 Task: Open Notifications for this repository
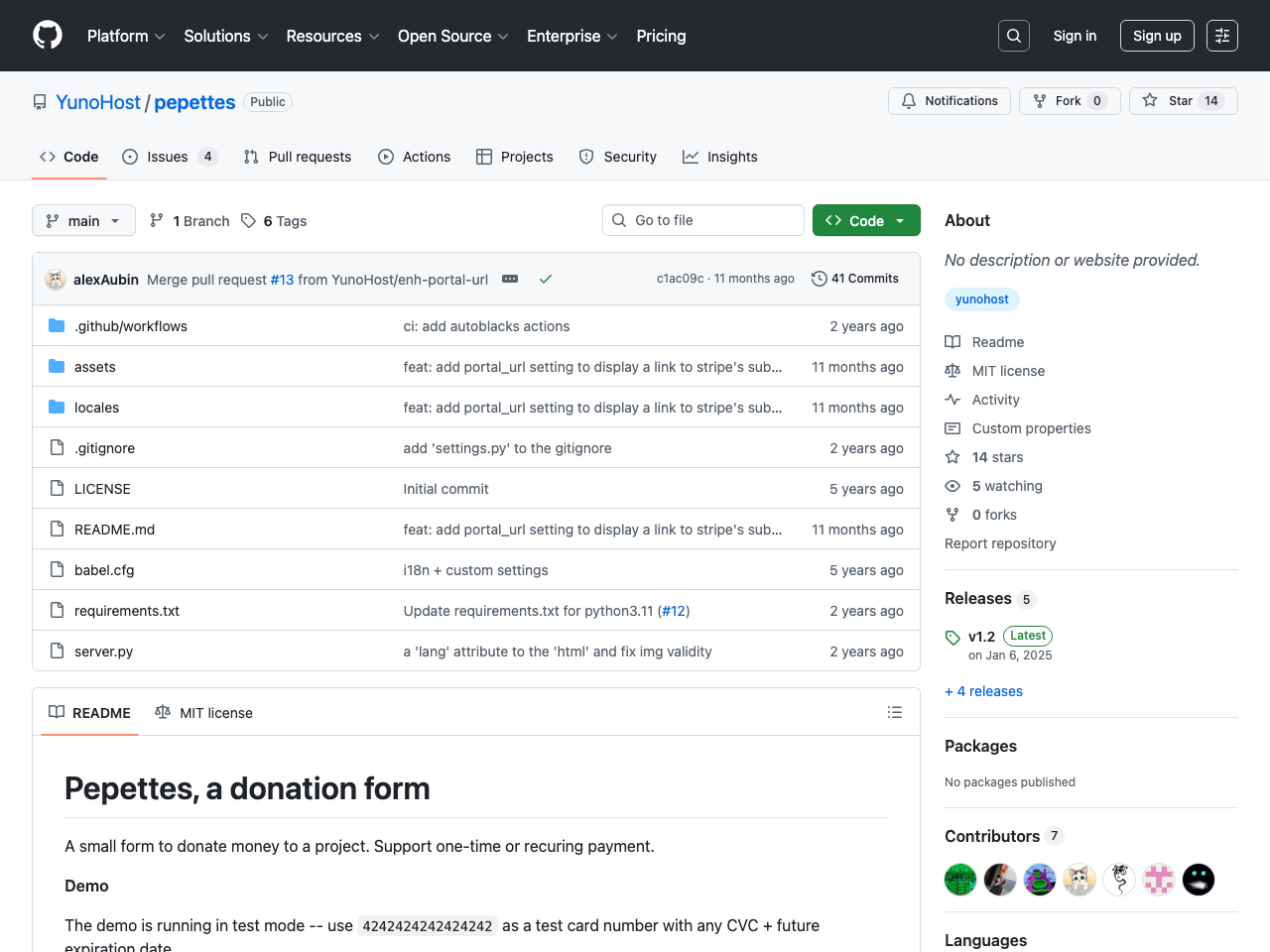pos(950,101)
